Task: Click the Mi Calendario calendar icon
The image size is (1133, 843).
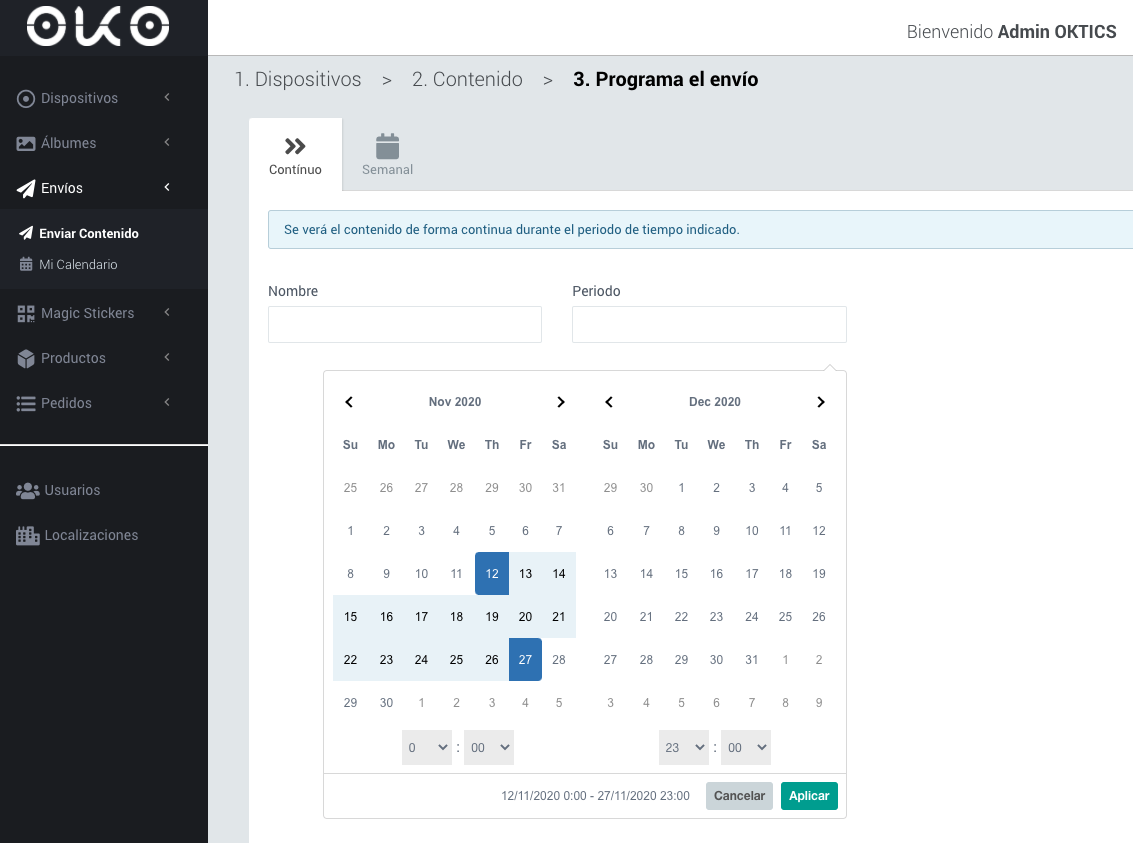Action: tap(26, 264)
